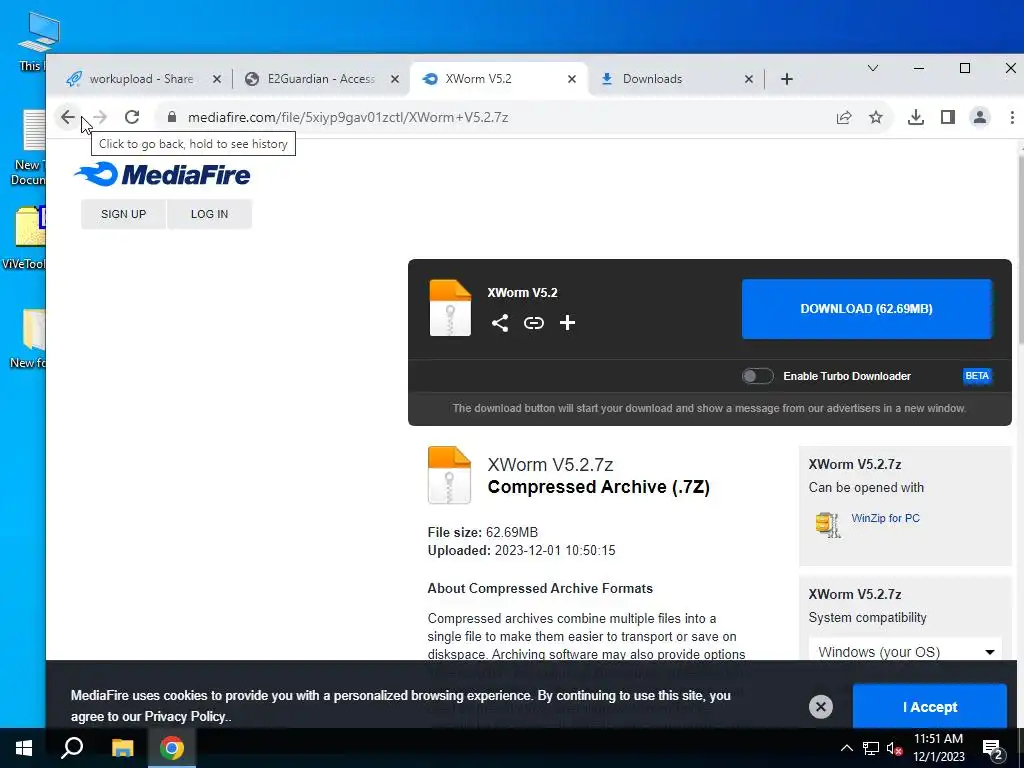Image resolution: width=1024 pixels, height=768 pixels.
Task: Click the padlock site info icon
Action: click(172, 117)
